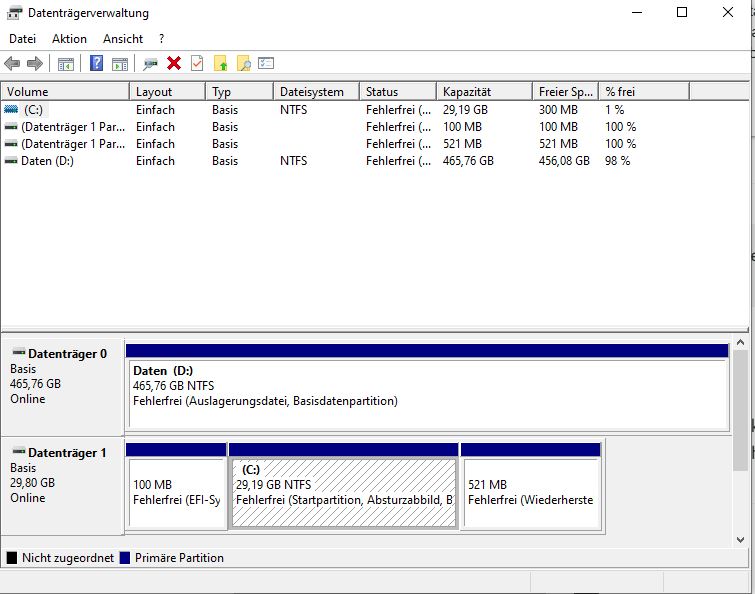Maximize the Datenträgerverwaltung window
Viewport: 755px width, 594px height.
pos(682,13)
